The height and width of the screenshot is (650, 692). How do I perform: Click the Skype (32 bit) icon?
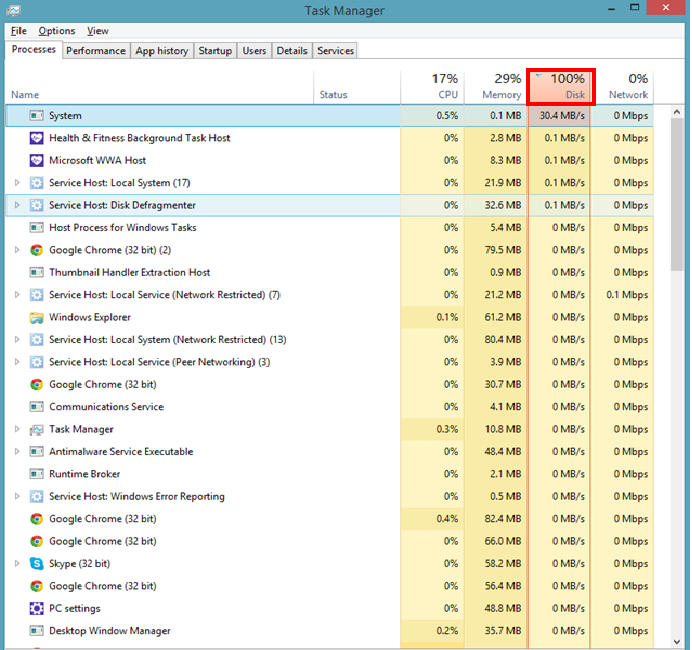click(x=36, y=564)
